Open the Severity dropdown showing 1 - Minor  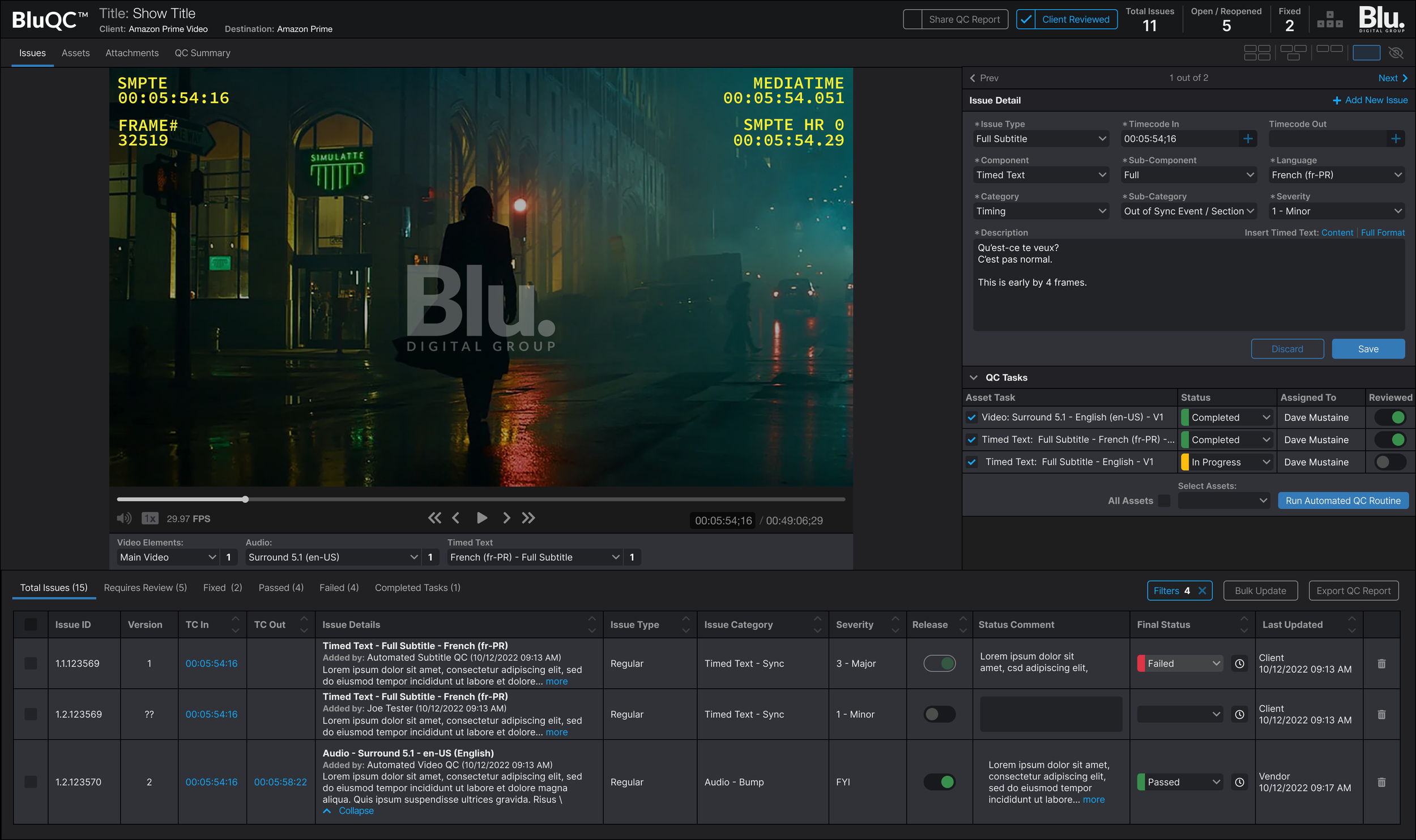pyautogui.click(x=1337, y=211)
